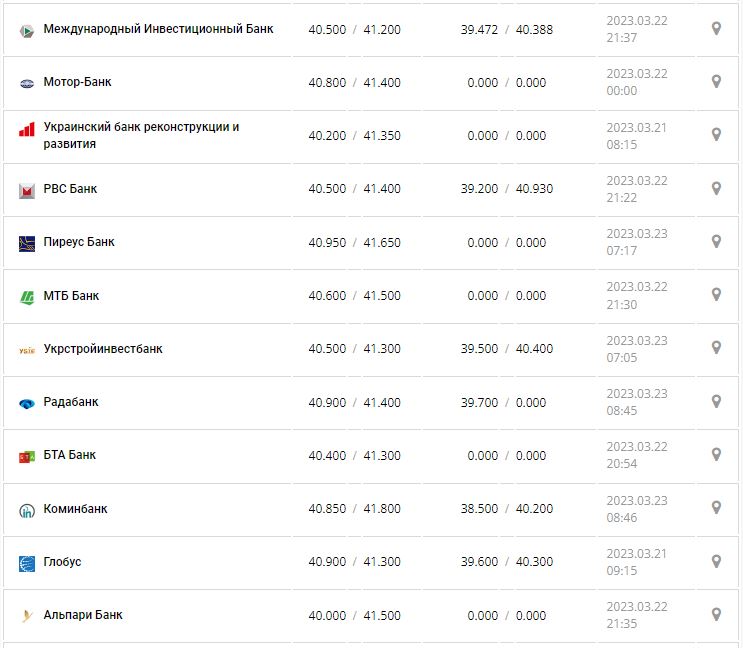Click the map pin for Мотор-Банк

coord(716,82)
